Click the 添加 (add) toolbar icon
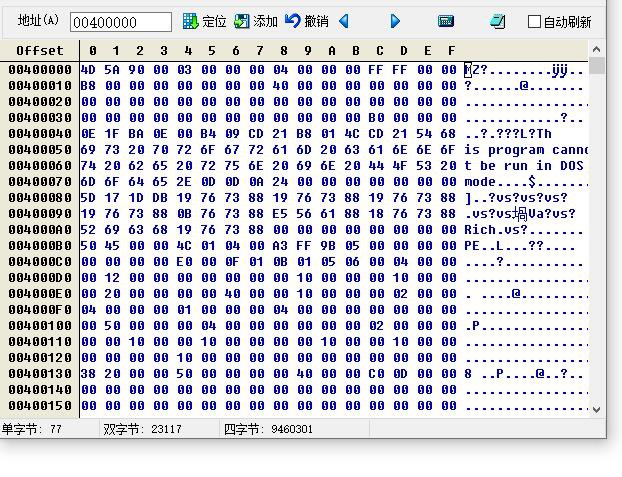 (241, 21)
